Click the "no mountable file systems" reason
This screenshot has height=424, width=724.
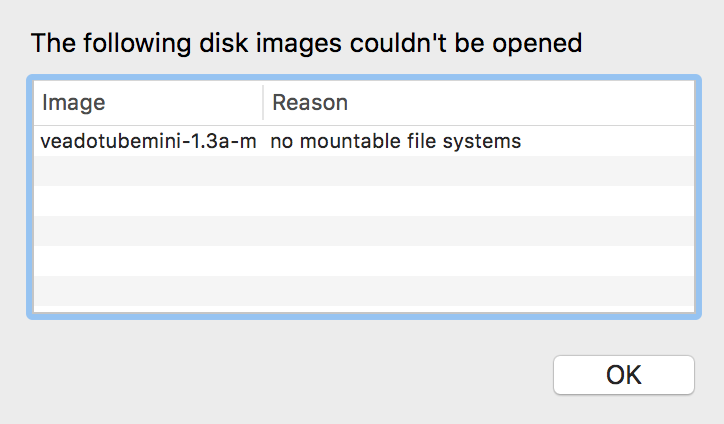pos(396,141)
